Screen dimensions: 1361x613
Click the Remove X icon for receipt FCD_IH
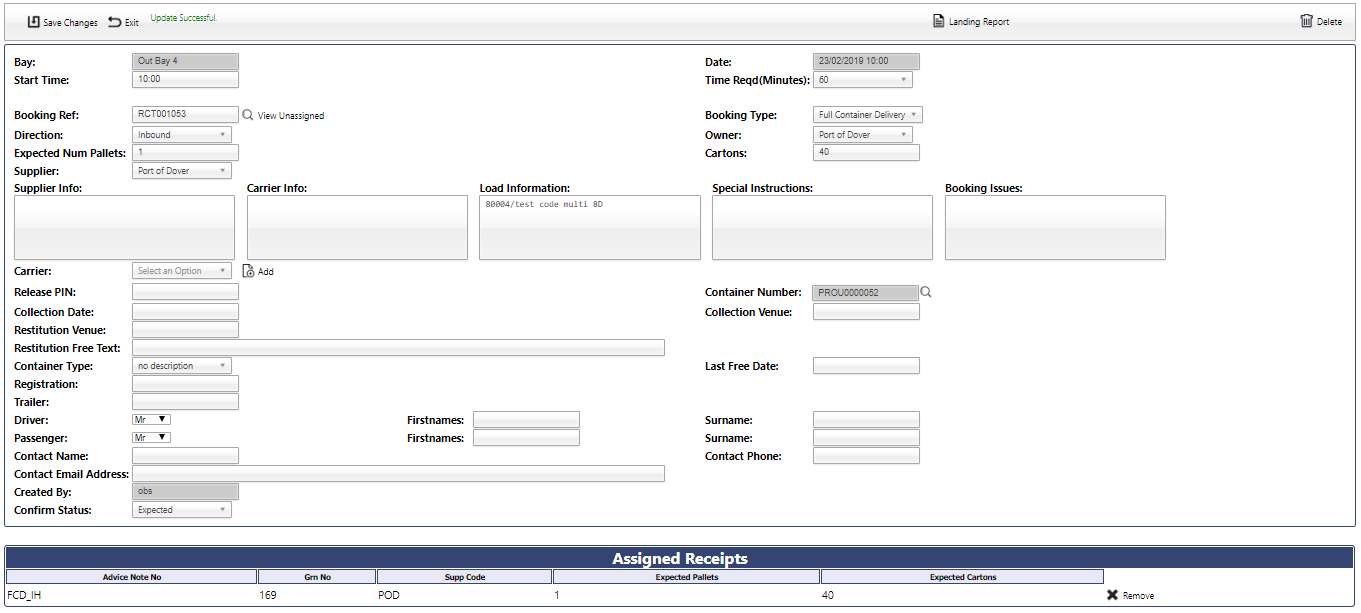click(x=1112, y=595)
